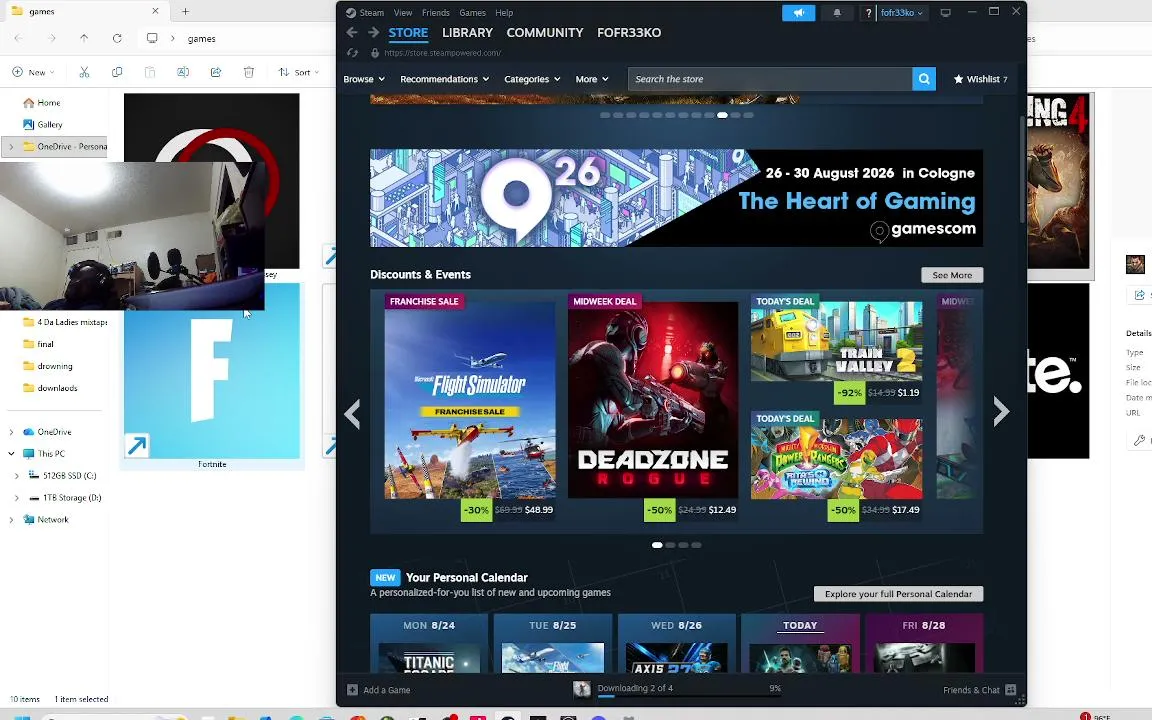1152x720 pixels.
Task: Open the fofr33ko account dropdown
Action: coord(901,12)
